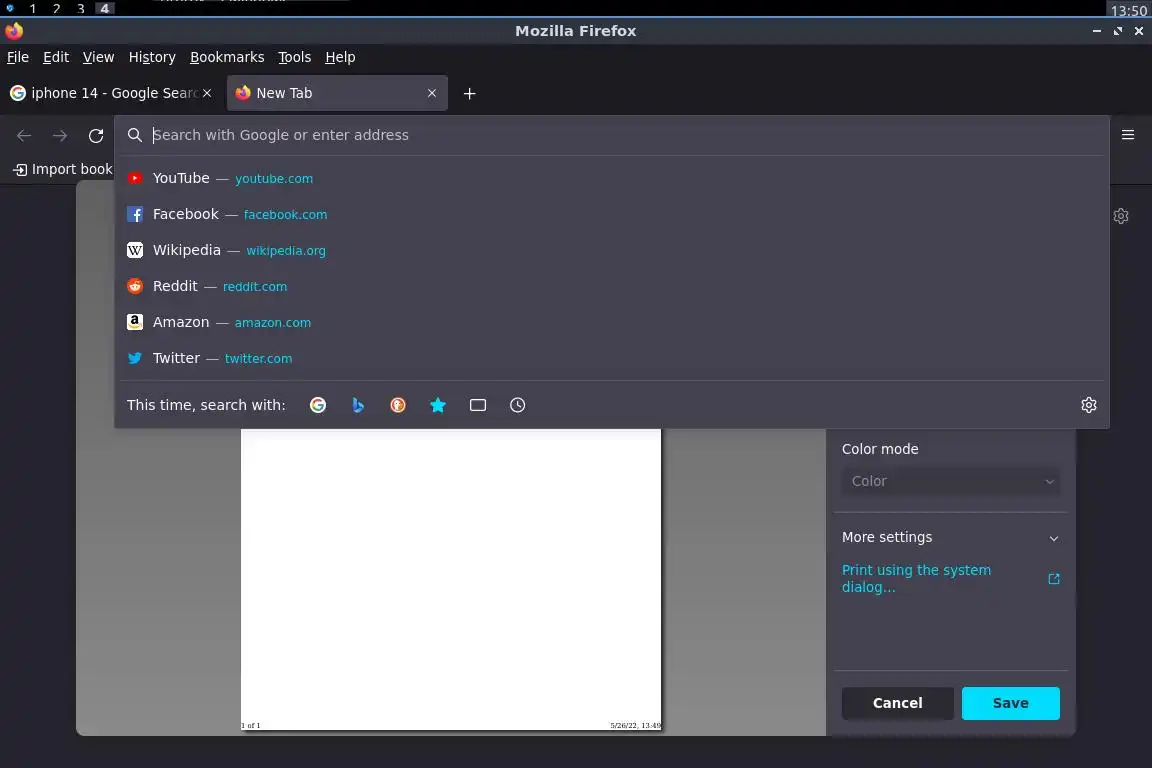Open the View menu
This screenshot has width=1152, height=768.
(x=98, y=57)
